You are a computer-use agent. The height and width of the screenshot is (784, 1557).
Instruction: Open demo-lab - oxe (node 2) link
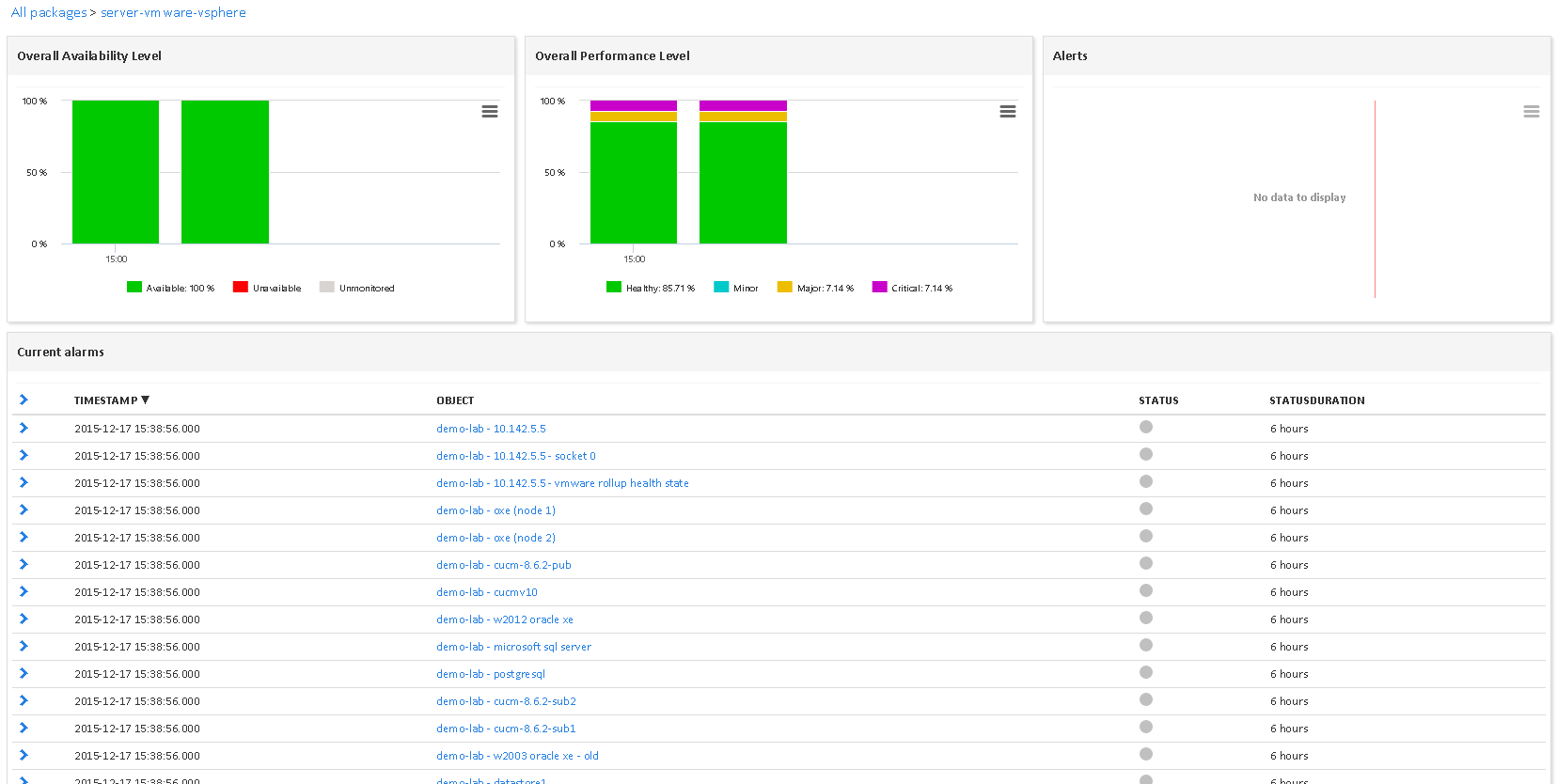coord(495,538)
